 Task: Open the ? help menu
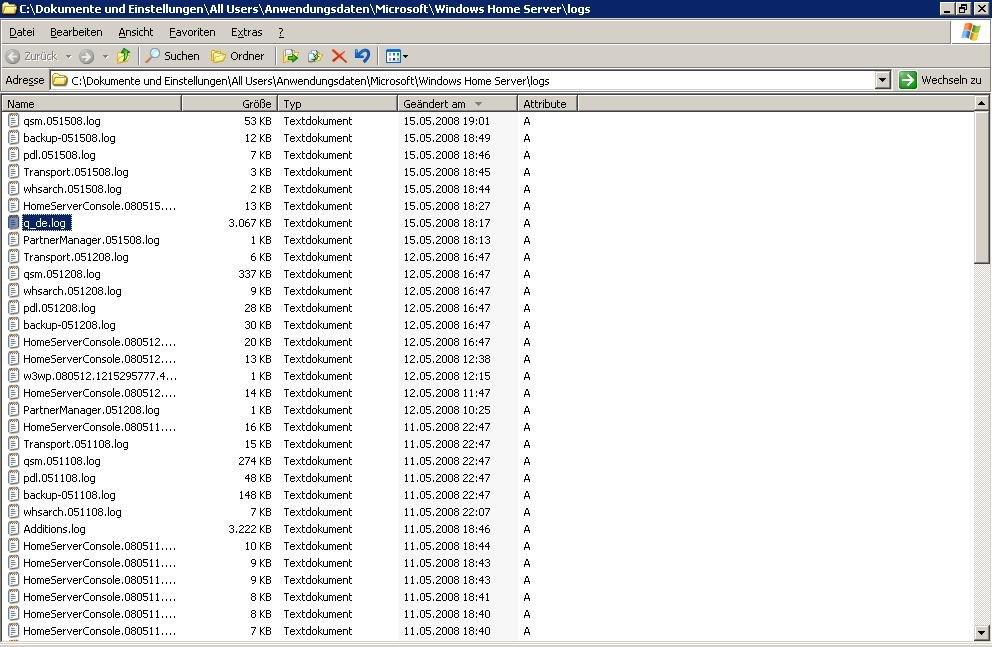[281, 32]
